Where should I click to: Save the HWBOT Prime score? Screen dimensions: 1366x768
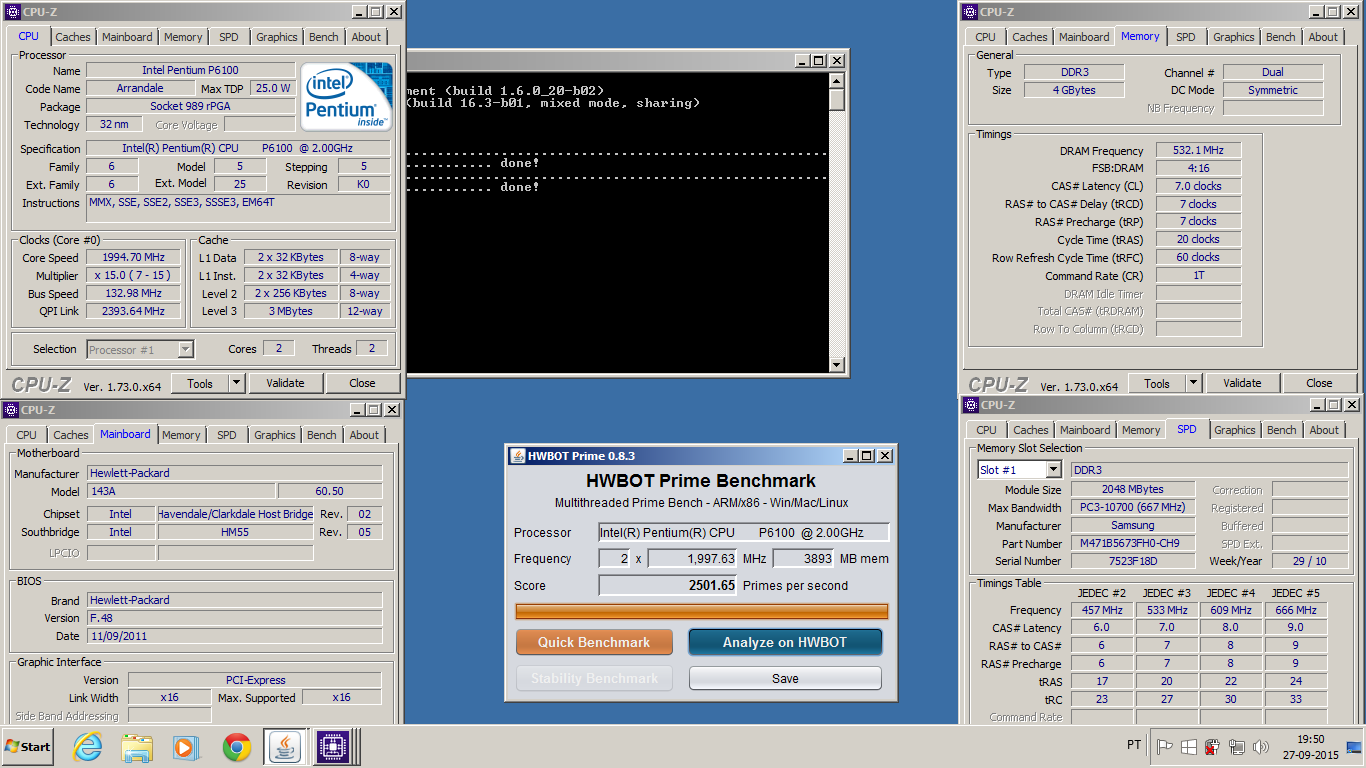tap(785, 678)
